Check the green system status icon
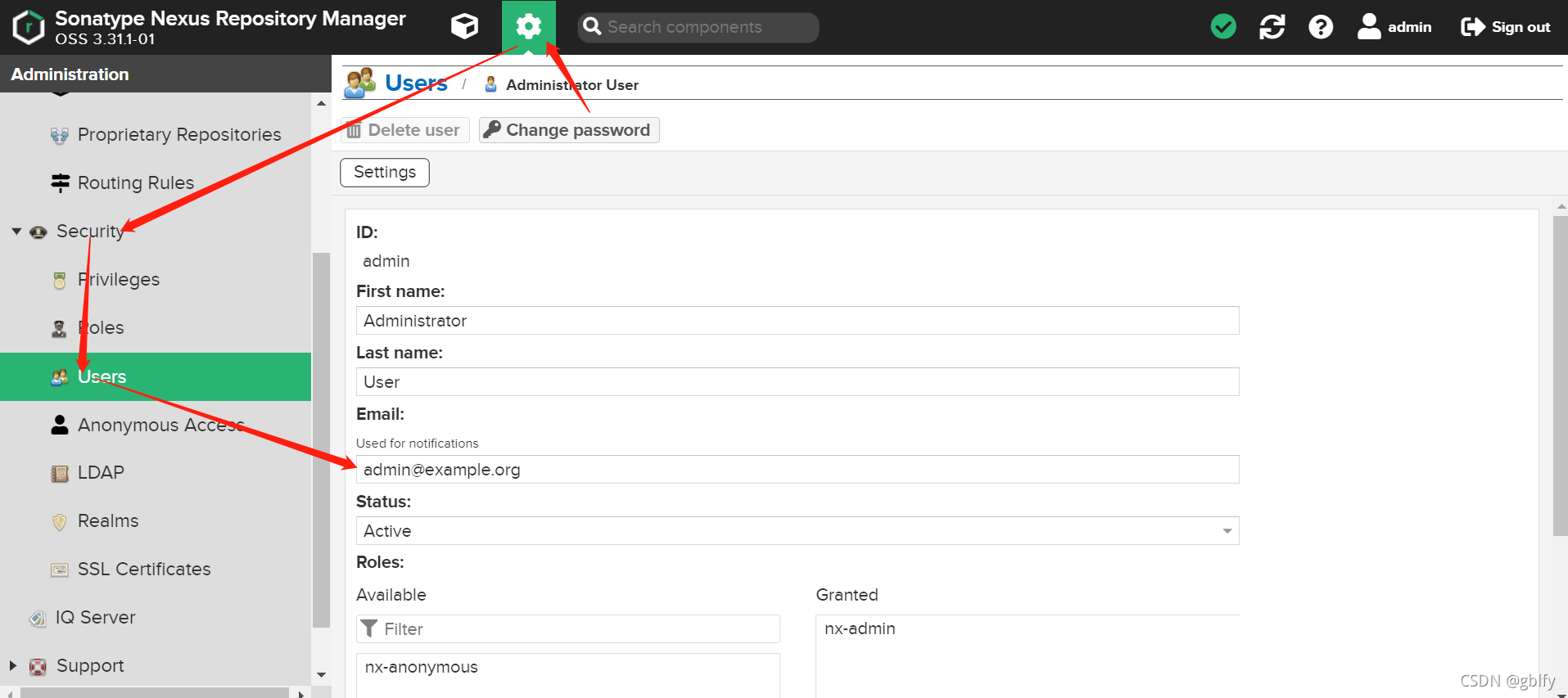This screenshot has width=1568, height=698. (1223, 27)
